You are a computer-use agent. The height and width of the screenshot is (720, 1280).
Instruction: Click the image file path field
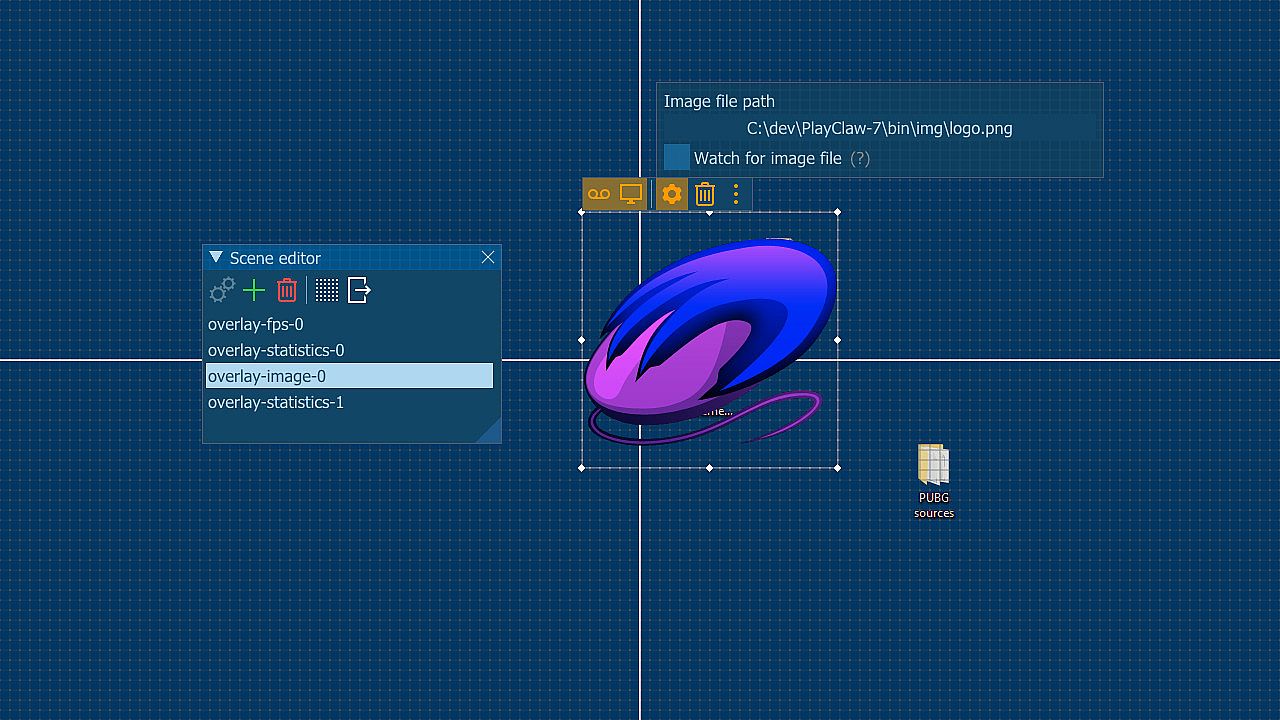[x=879, y=129]
